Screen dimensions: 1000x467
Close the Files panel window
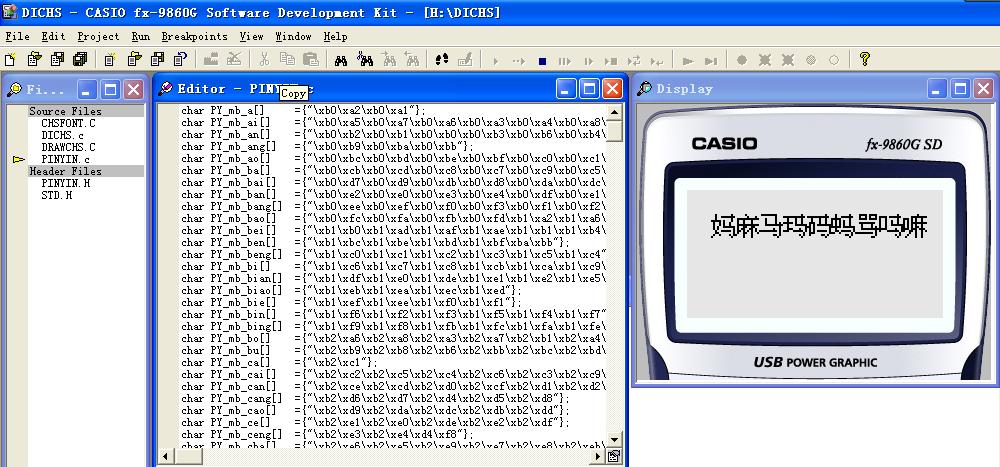pos(133,89)
